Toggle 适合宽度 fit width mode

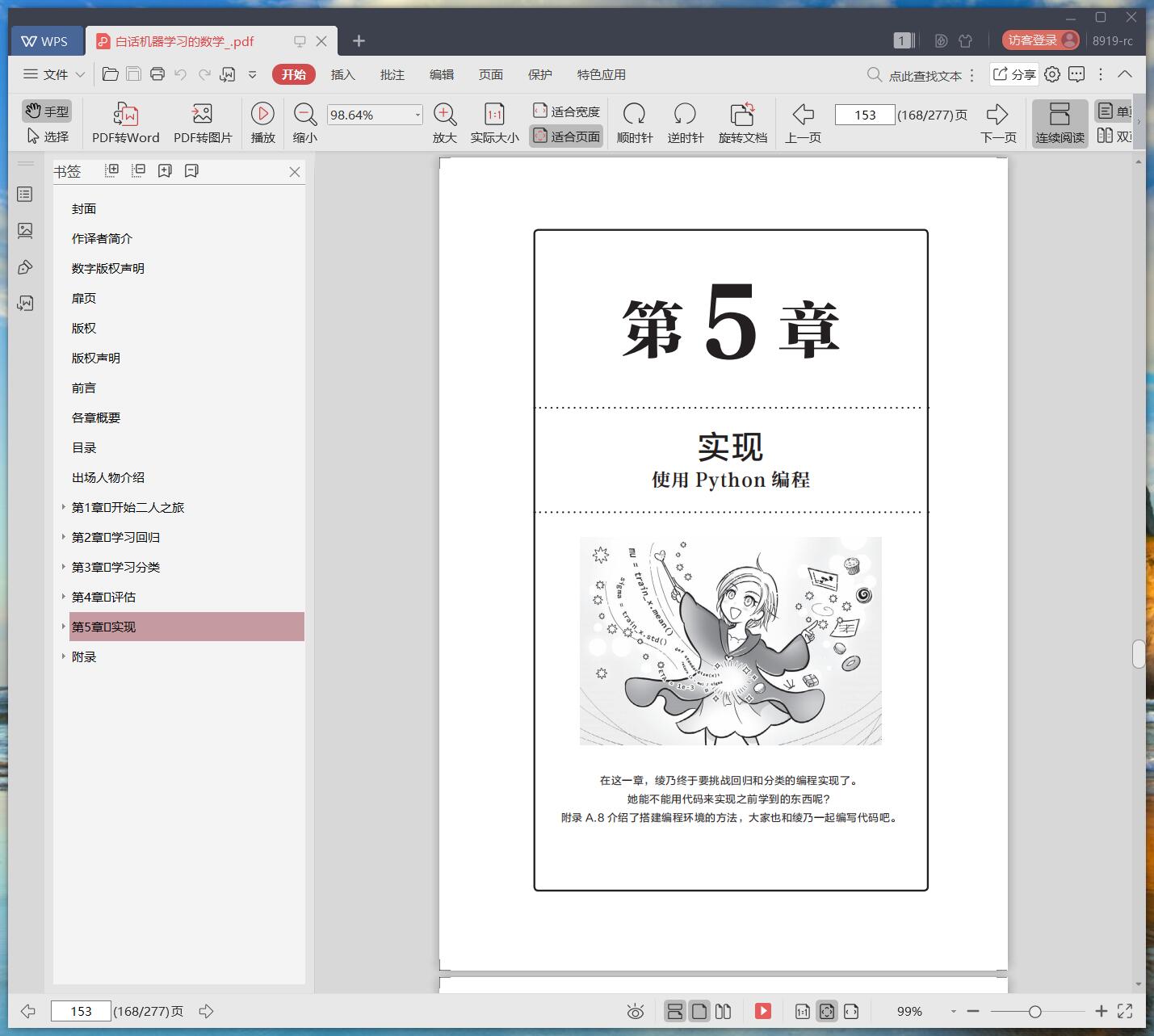pos(566,111)
